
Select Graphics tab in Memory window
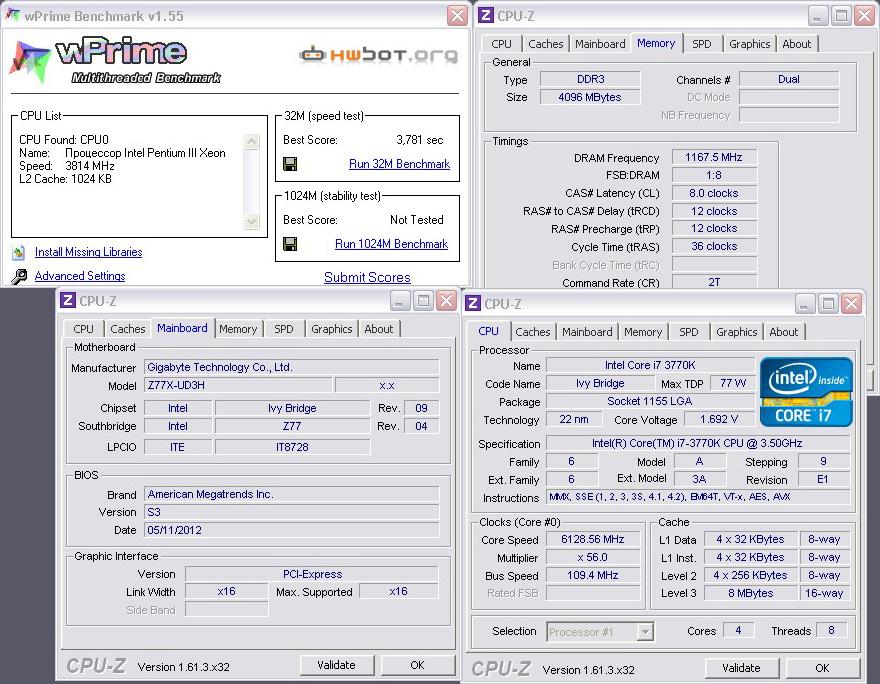click(x=749, y=44)
